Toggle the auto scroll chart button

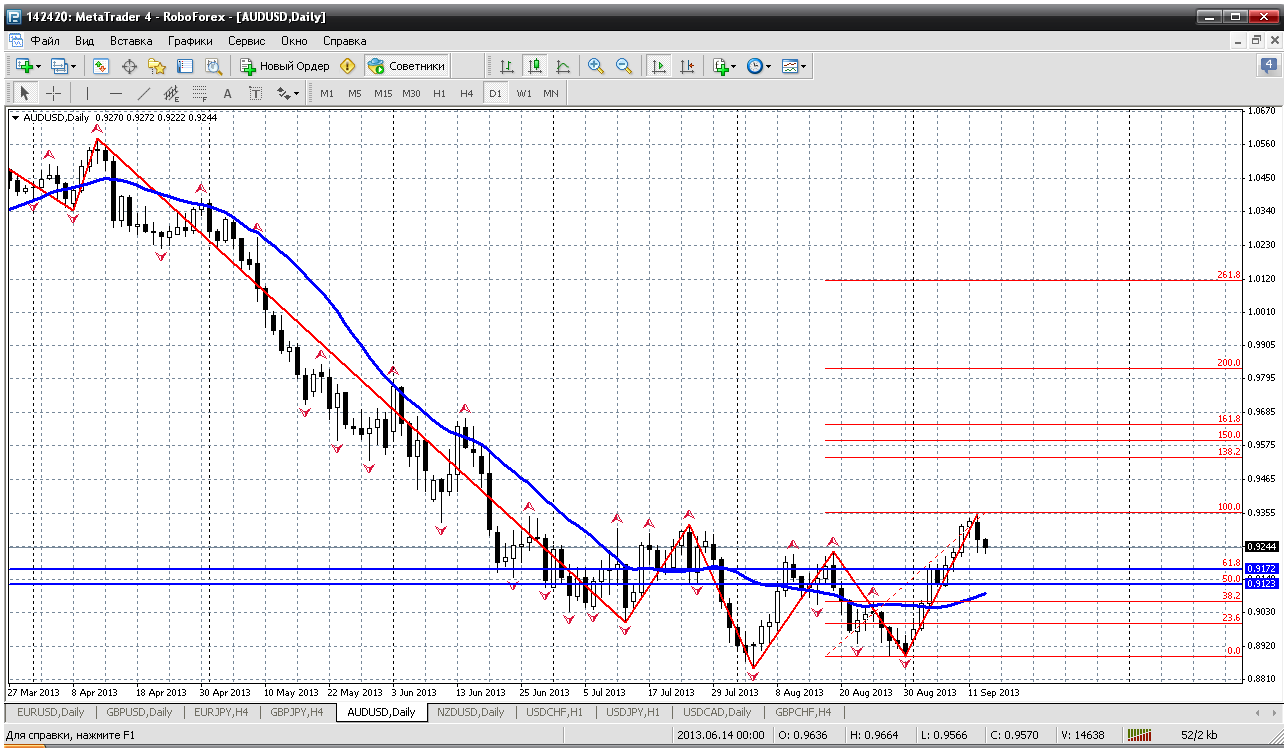coord(659,66)
